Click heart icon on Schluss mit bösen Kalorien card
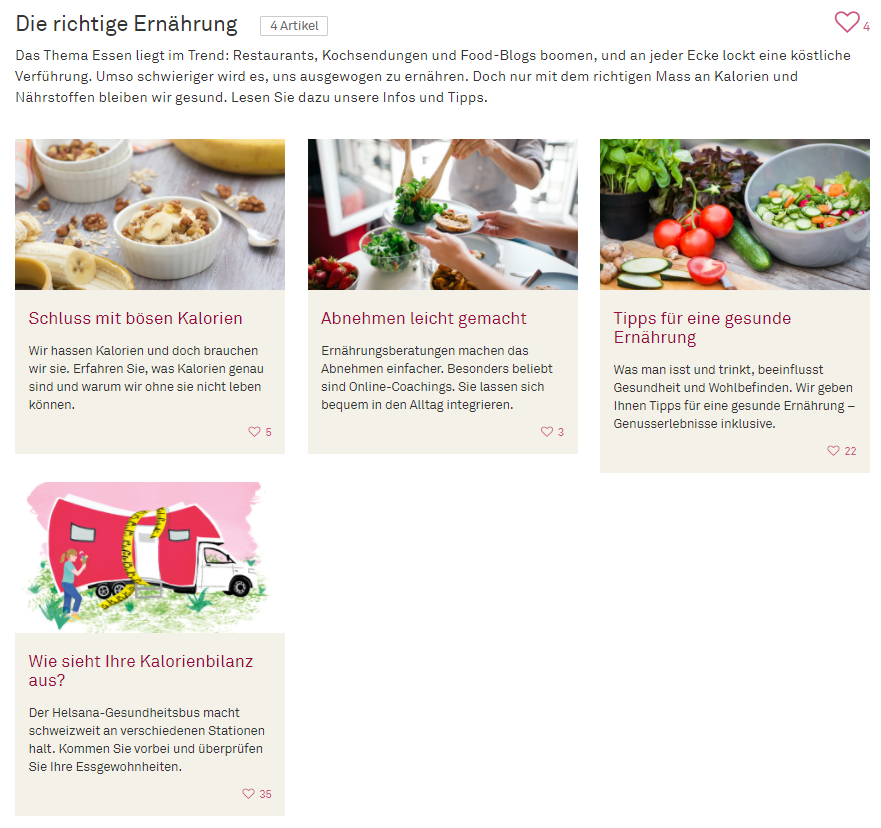Viewport: 881px width, 828px height. (x=255, y=431)
